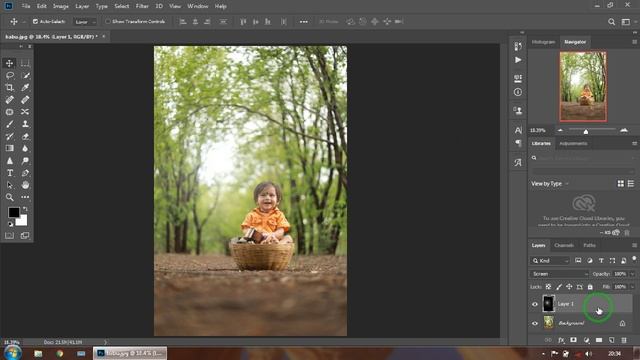Viewport: 640px width, 360px height.
Task: Create a new group folder
Action: [599, 340]
